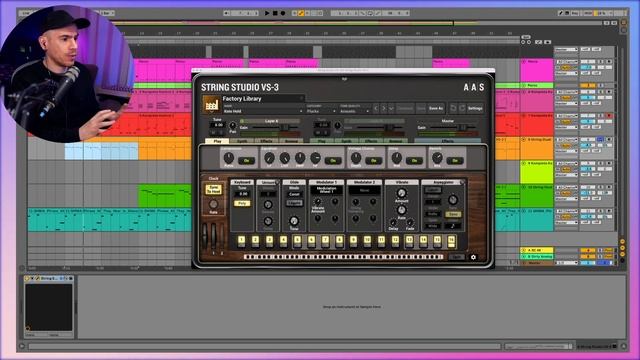
Task: Go to the previous preset arrow
Action: tap(376, 108)
